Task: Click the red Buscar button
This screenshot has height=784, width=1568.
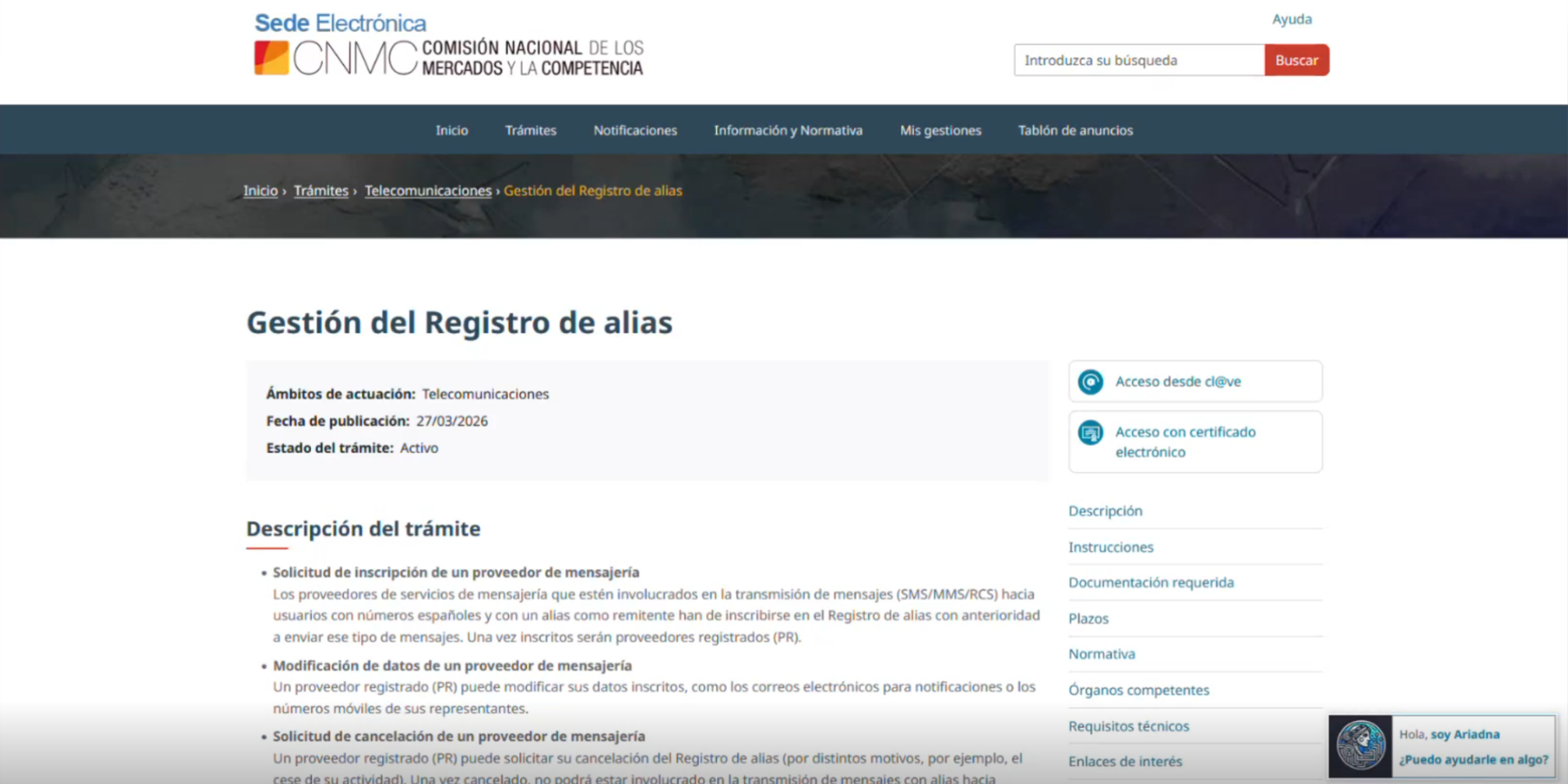Action: click(x=1297, y=60)
